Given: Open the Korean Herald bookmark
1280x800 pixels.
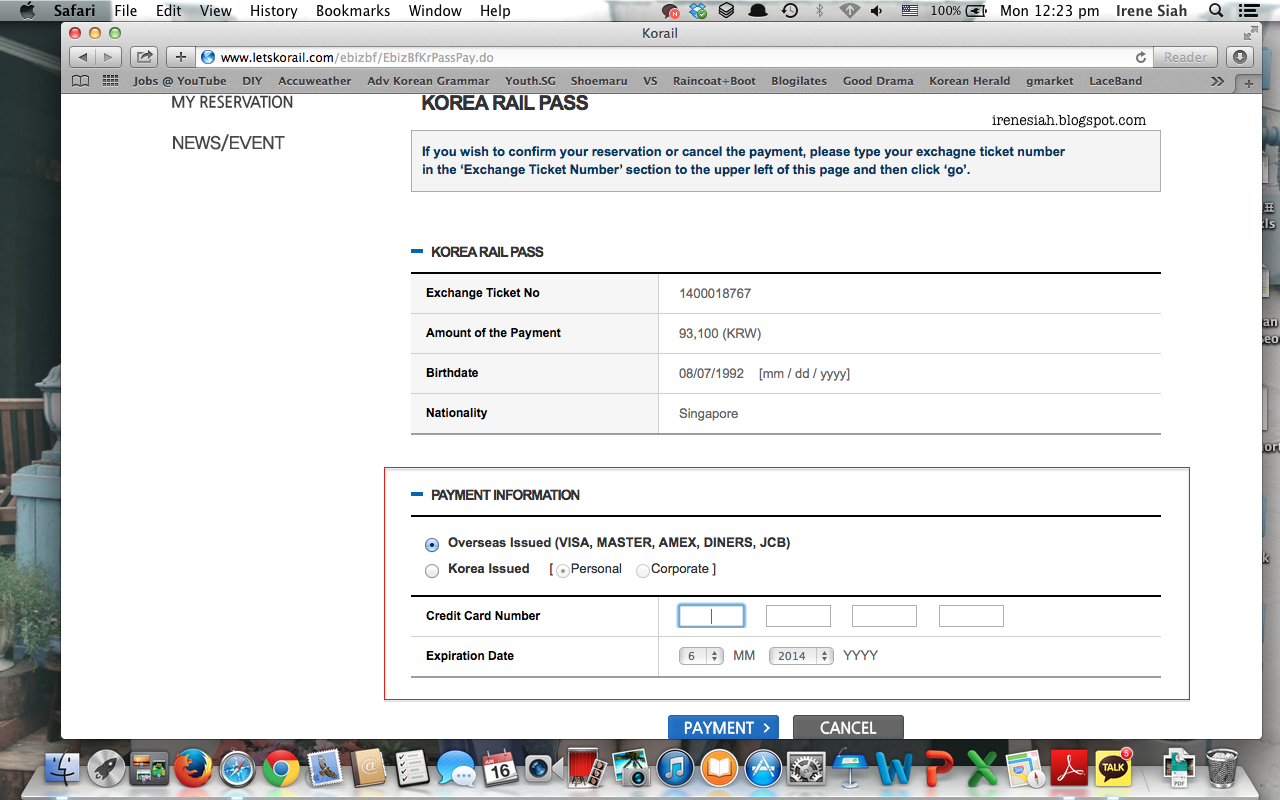Looking at the screenshot, I should point(969,81).
